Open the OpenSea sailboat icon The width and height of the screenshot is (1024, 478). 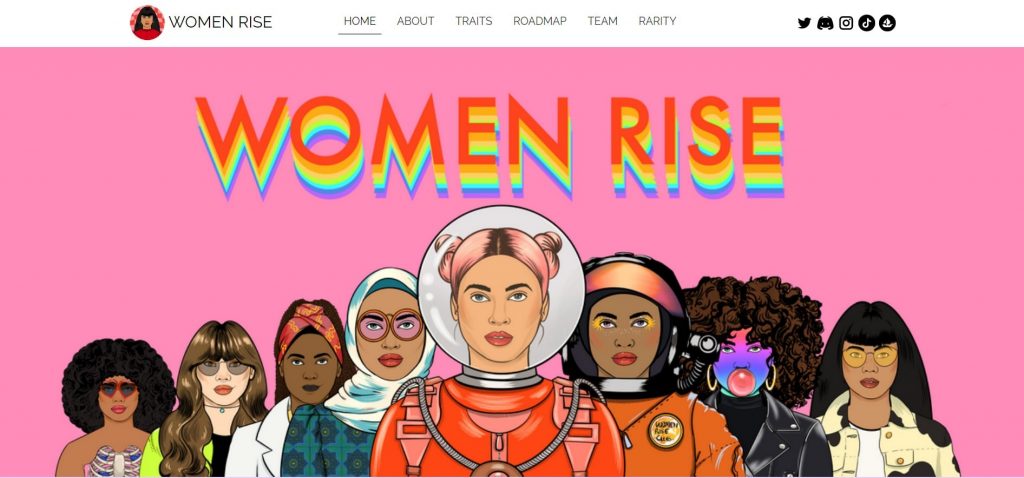[888, 23]
